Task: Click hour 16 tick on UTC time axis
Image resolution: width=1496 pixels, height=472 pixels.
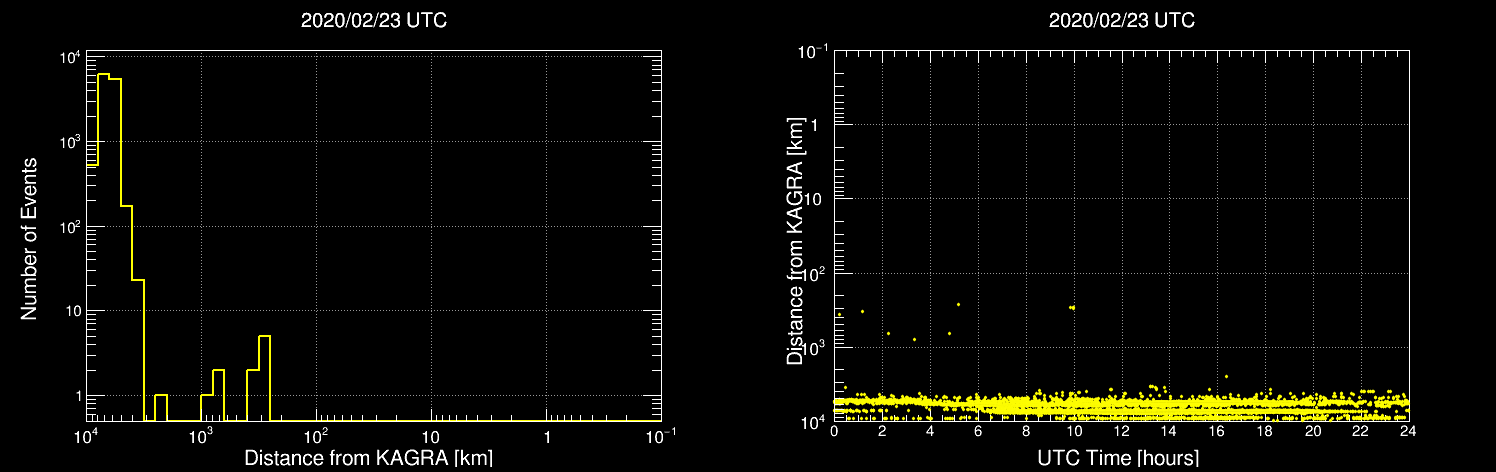Action: coord(1217,431)
